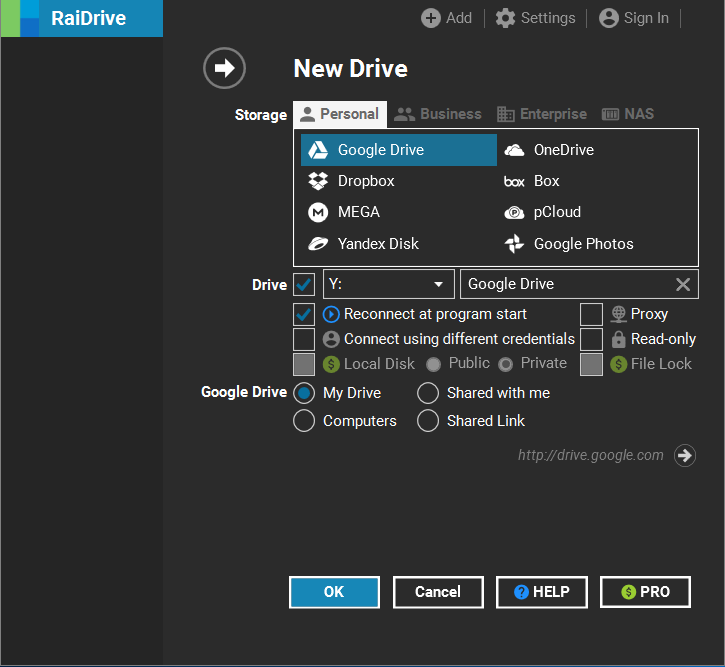The image size is (725, 667).
Task: Choose the Private radio option
Action: (x=505, y=364)
